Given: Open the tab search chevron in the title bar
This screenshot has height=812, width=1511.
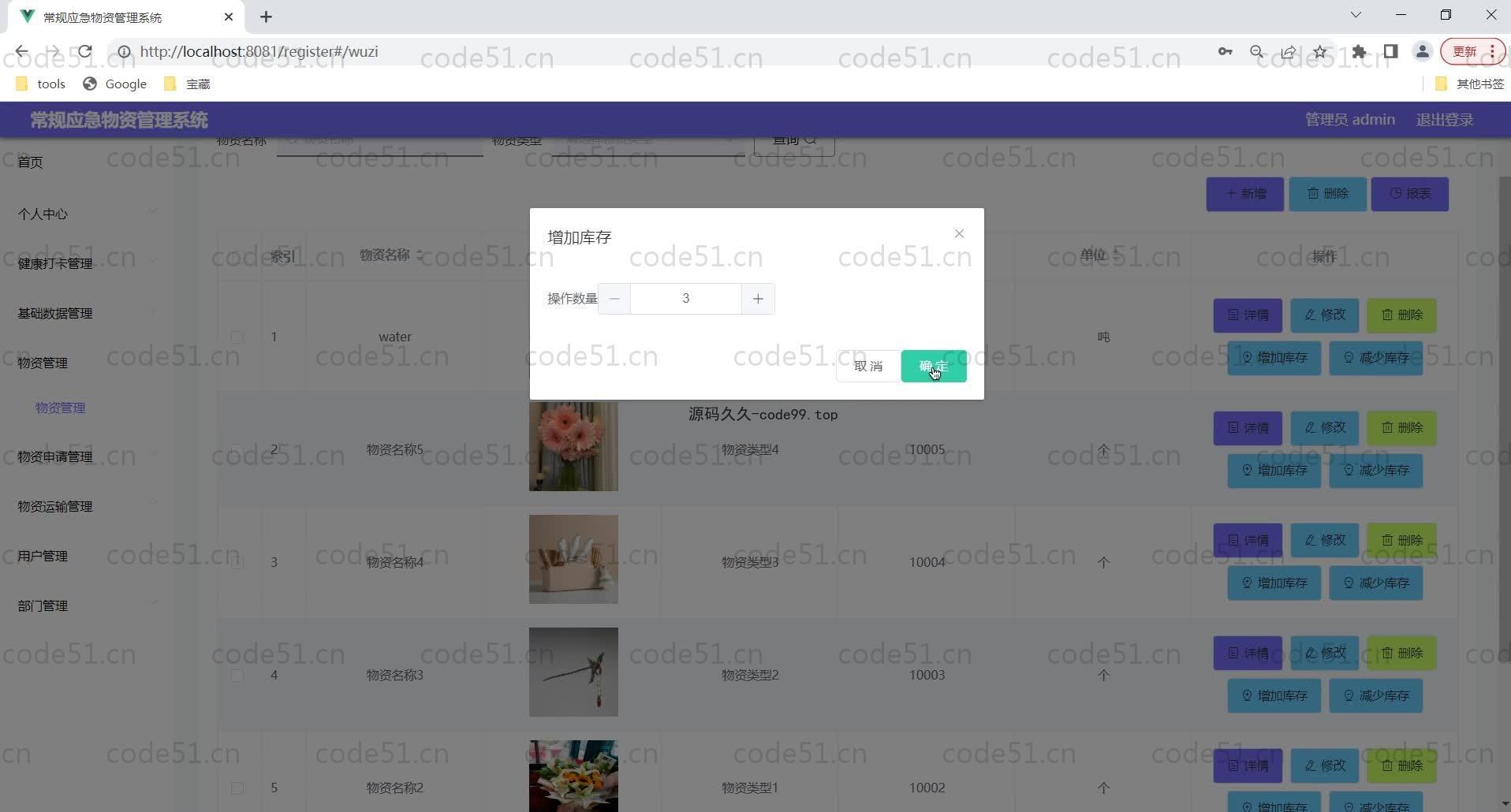Looking at the screenshot, I should tap(1356, 15).
